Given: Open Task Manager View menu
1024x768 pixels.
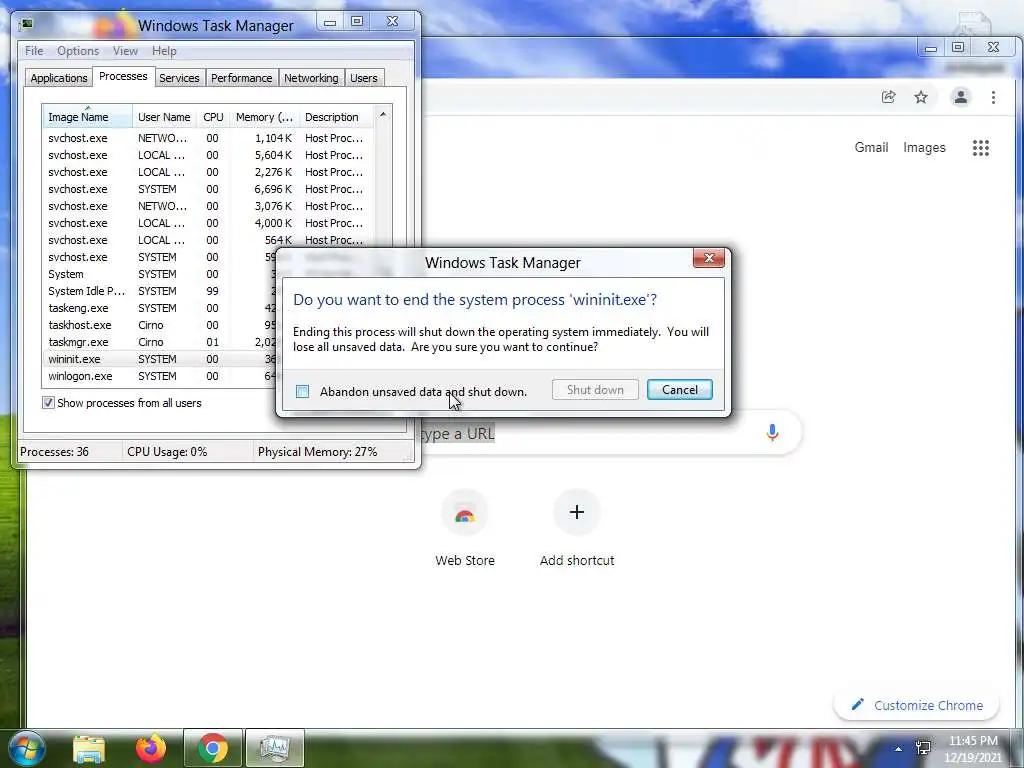Looking at the screenshot, I should 125,51.
